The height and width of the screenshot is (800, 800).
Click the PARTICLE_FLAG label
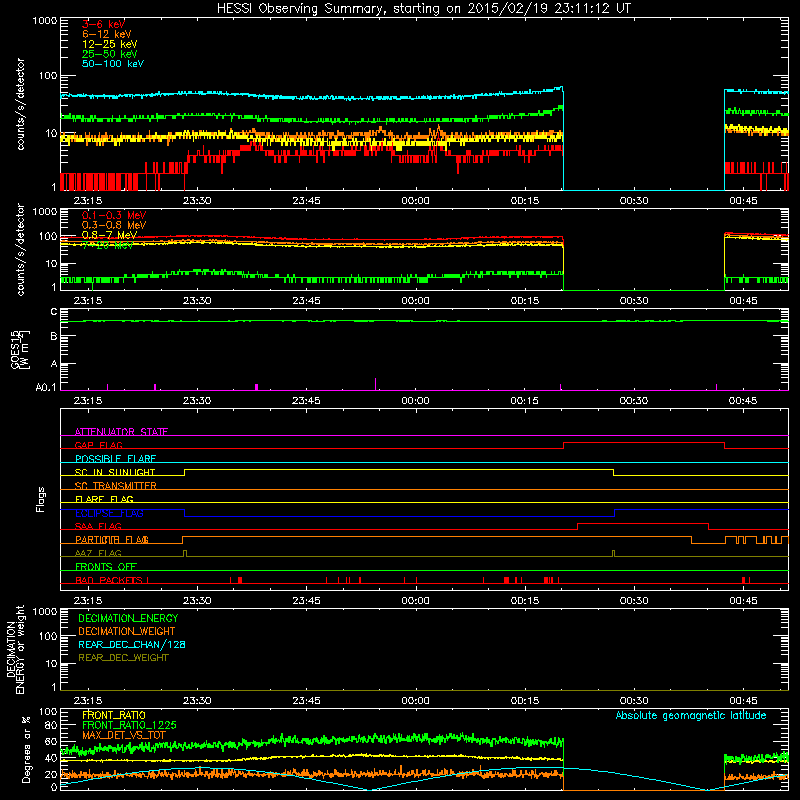[112, 539]
